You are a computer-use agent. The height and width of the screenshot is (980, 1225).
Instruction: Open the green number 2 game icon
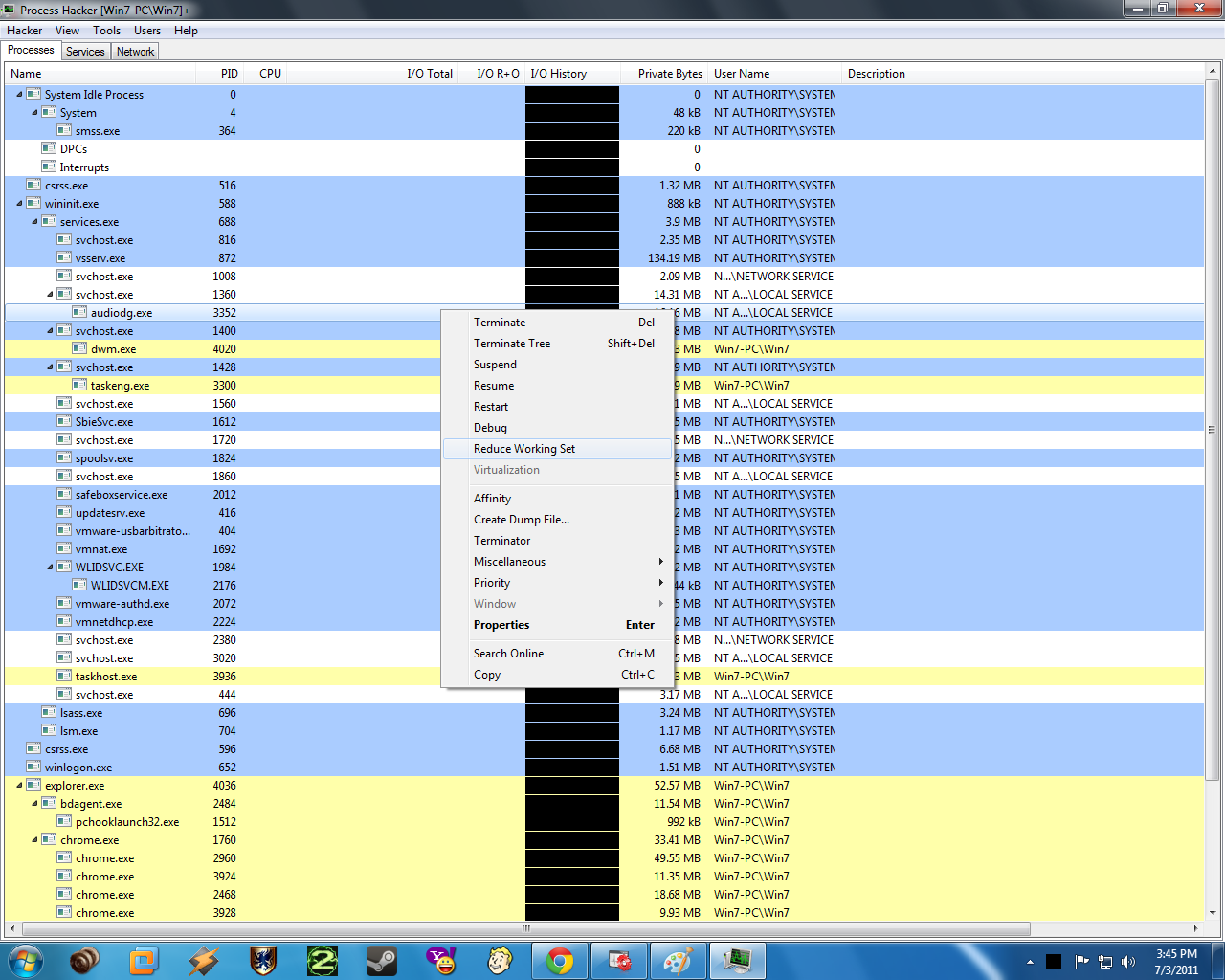(322, 960)
